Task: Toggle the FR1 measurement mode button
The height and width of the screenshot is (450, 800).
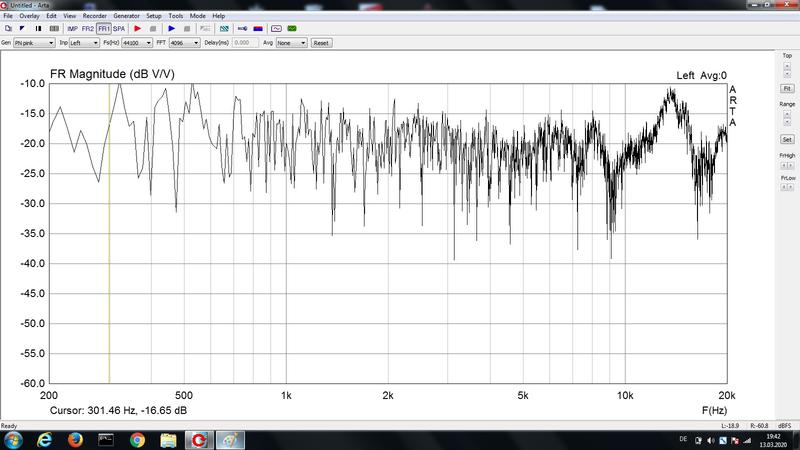Action: point(103,29)
